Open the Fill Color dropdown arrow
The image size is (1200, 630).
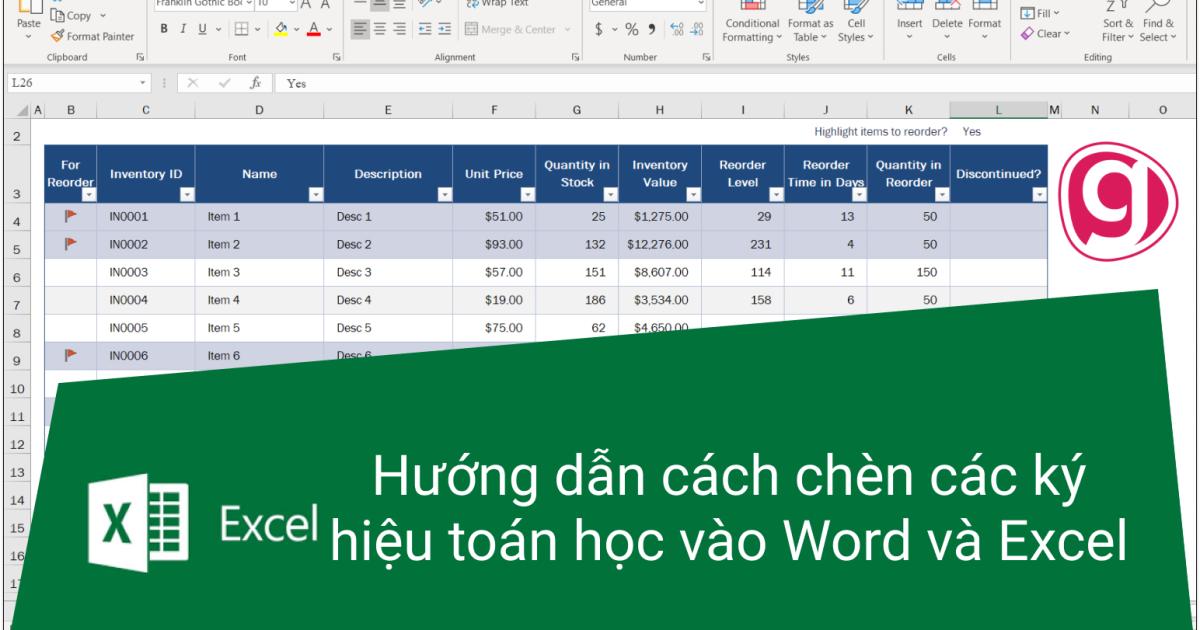coord(296,29)
